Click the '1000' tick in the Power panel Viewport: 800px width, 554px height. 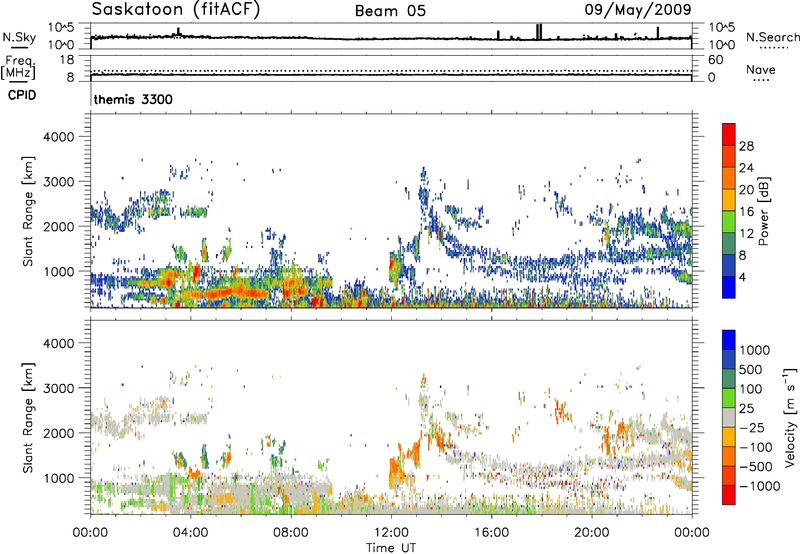tap(58, 271)
